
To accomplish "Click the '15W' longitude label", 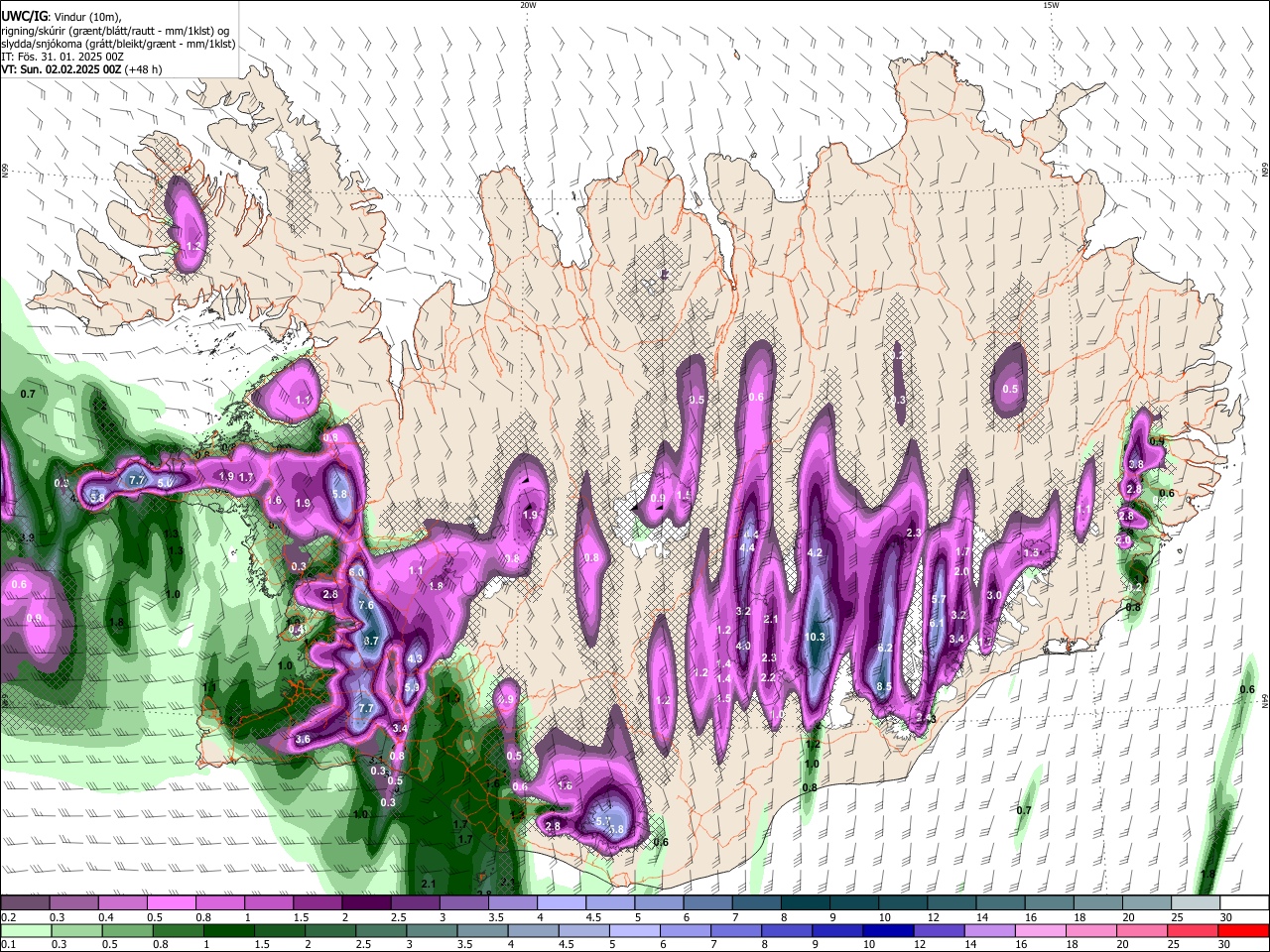I will click(1051, 5).
